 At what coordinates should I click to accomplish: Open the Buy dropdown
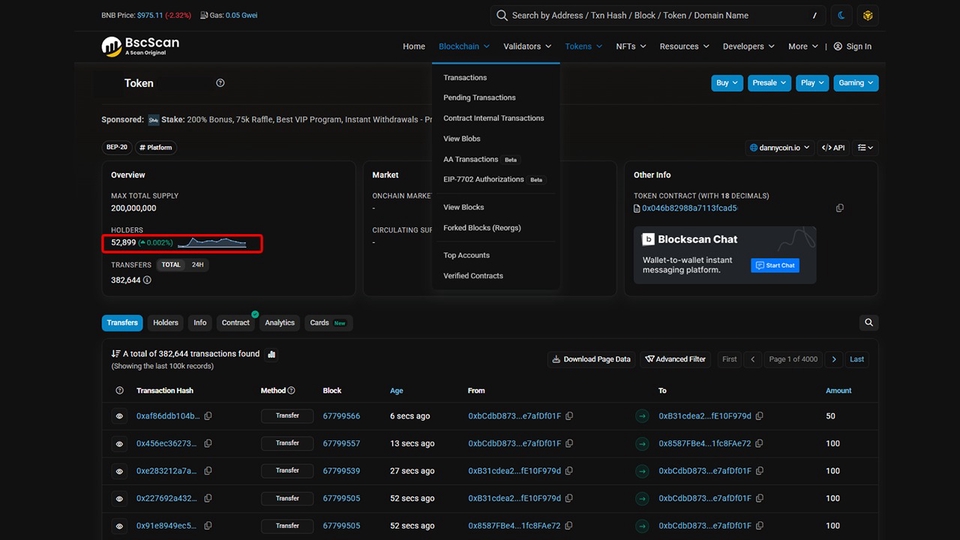coord(727,83)
